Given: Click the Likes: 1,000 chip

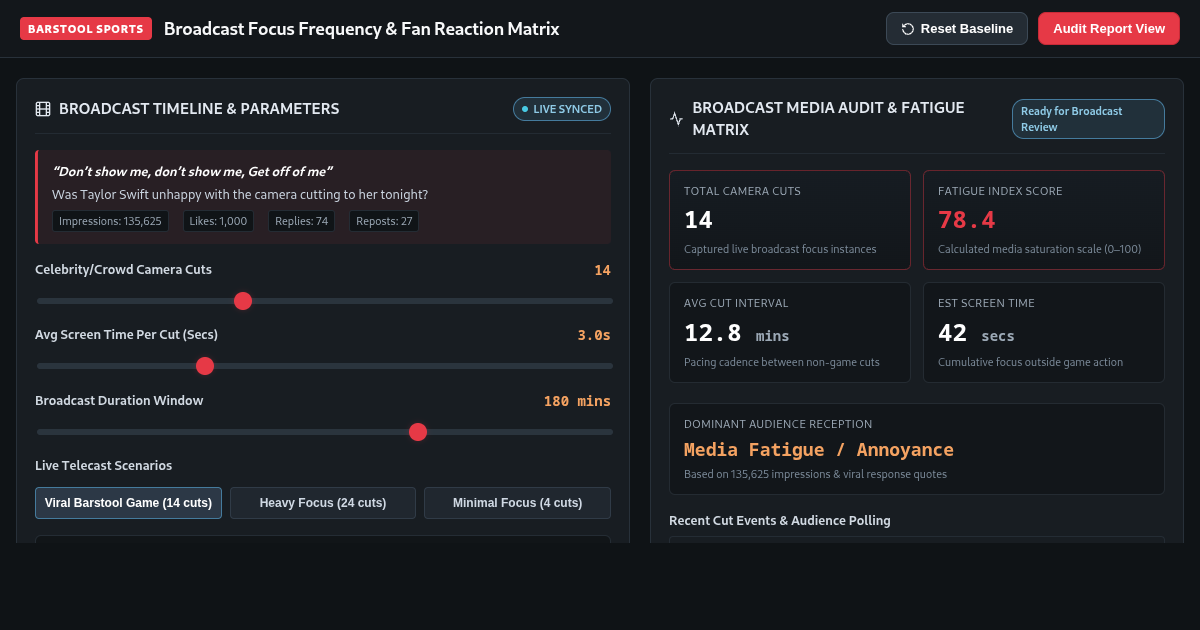Looking at the screenshot, I should (218, 221).
